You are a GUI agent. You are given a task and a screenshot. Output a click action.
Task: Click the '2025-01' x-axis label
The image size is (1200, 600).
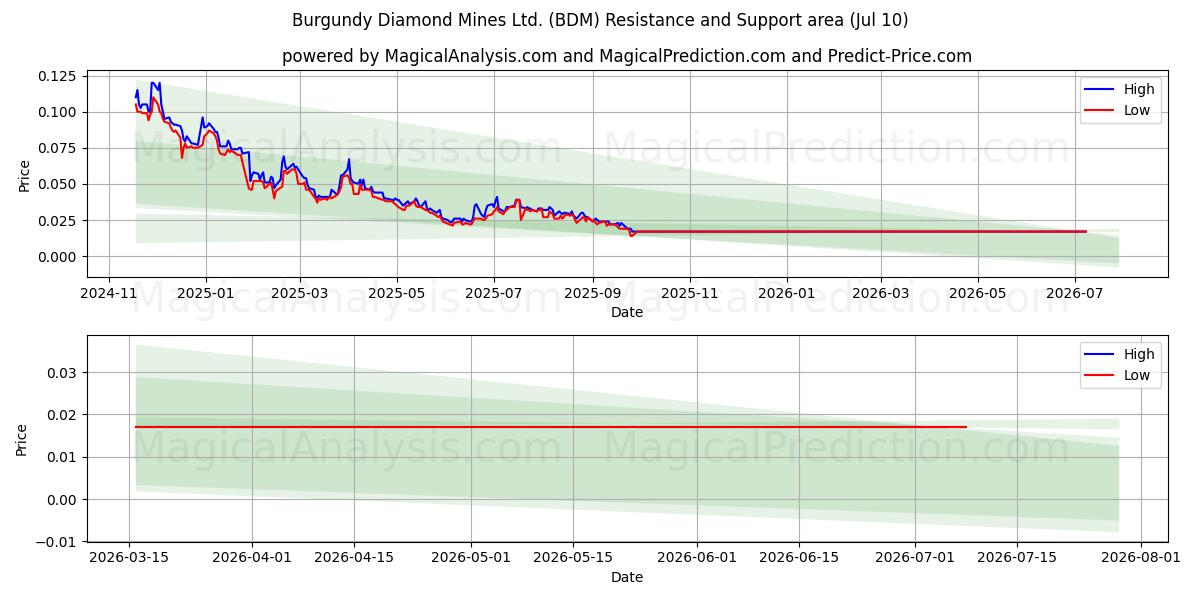[x=206, y=295]
